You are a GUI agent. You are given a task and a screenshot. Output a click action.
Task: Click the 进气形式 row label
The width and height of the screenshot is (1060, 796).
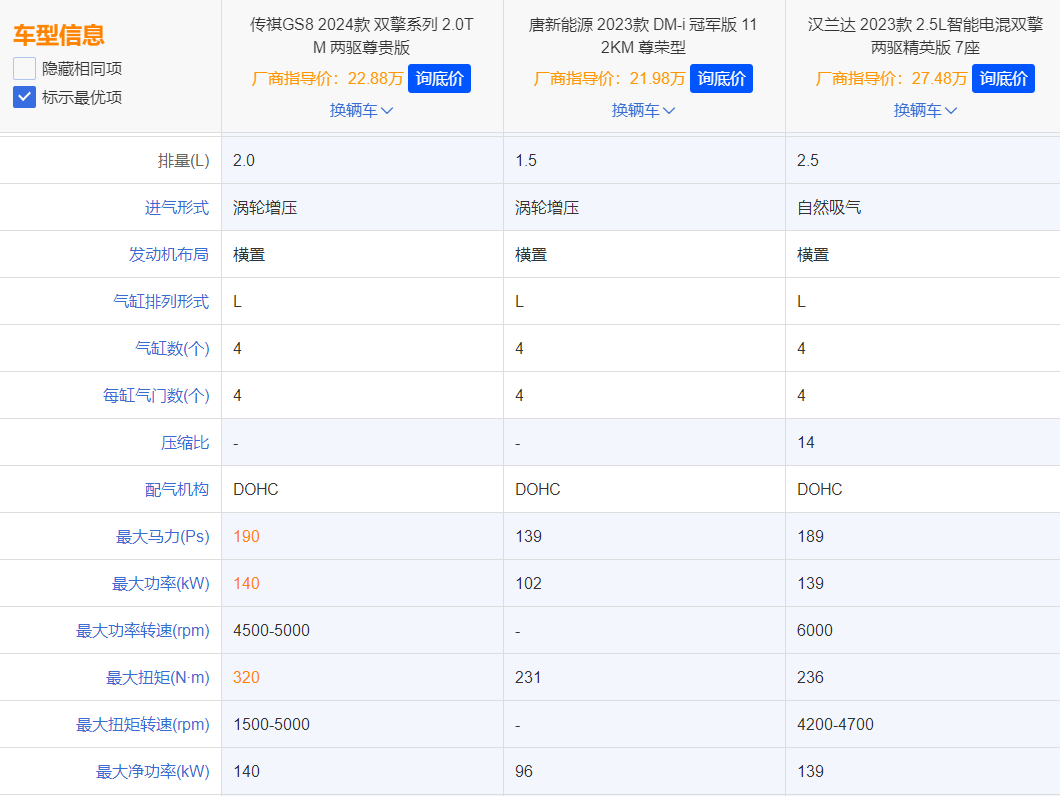click(x=178, y=207)
